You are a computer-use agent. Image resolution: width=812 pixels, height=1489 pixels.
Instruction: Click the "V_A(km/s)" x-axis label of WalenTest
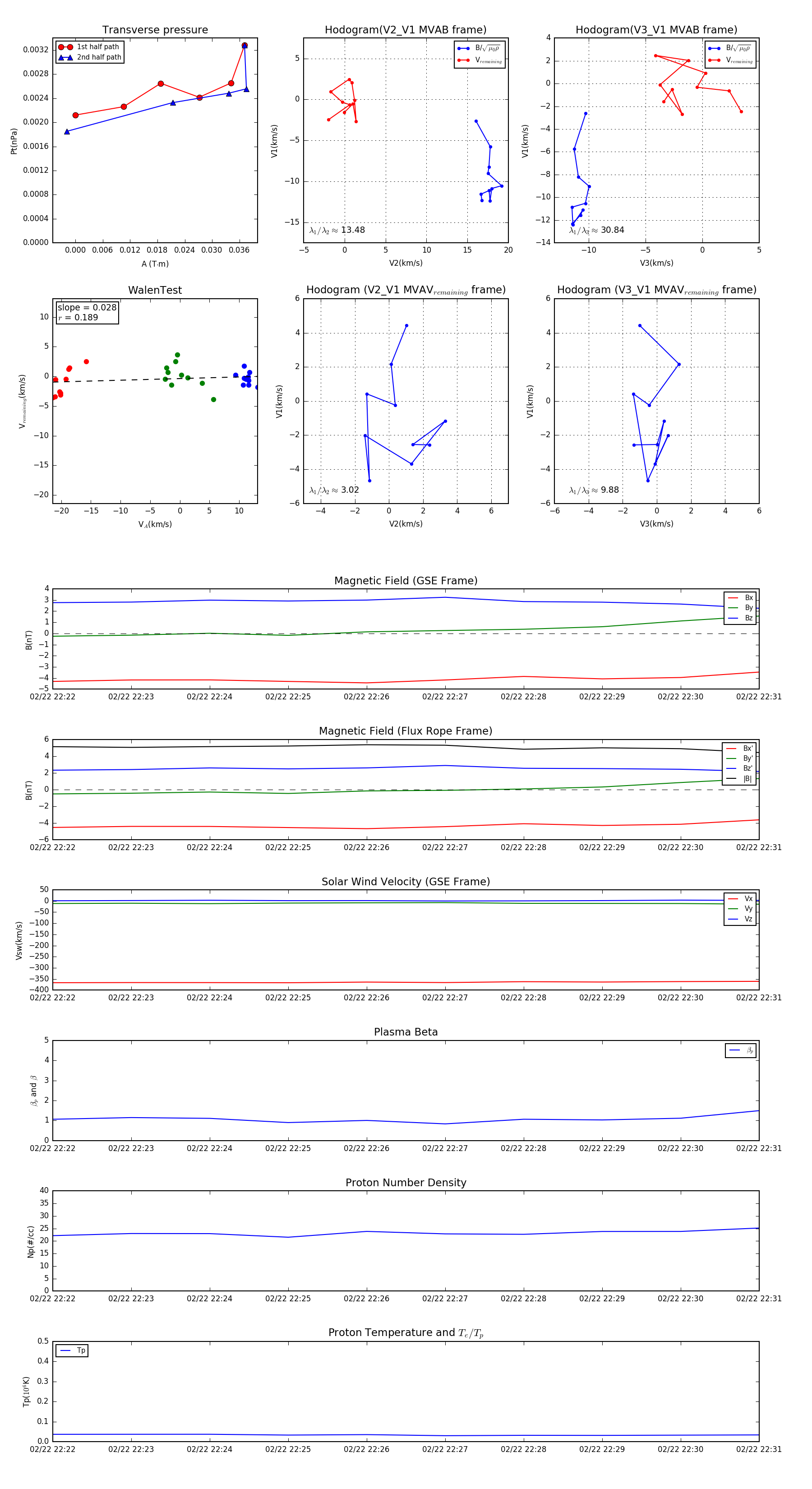[155, 524]
